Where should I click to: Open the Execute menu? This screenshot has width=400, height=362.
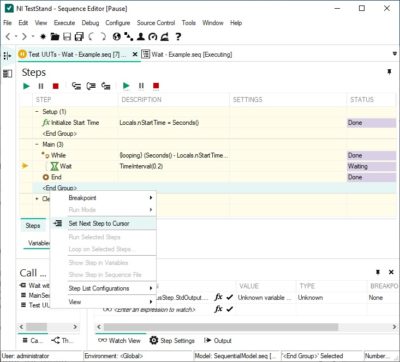64,23
